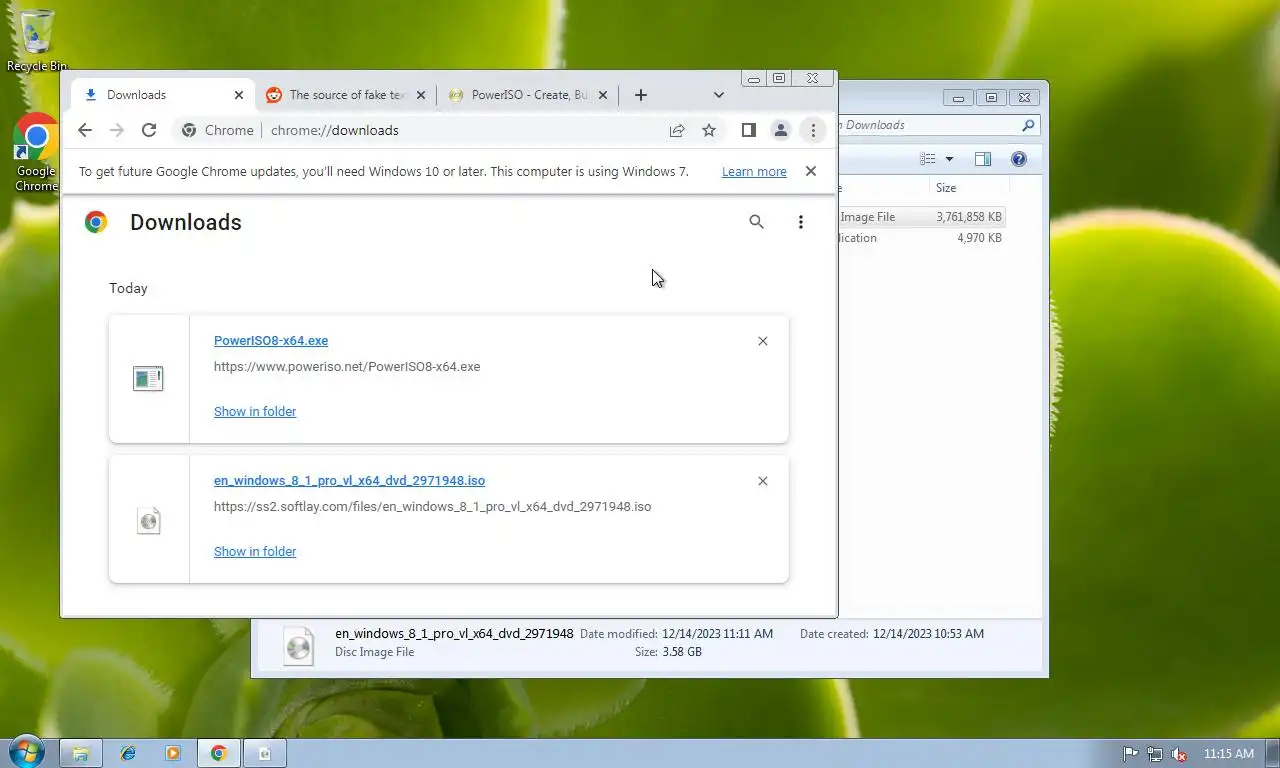Close the Reddit fake text tab
Screen dimensions: 1280x768
[421, 95]
